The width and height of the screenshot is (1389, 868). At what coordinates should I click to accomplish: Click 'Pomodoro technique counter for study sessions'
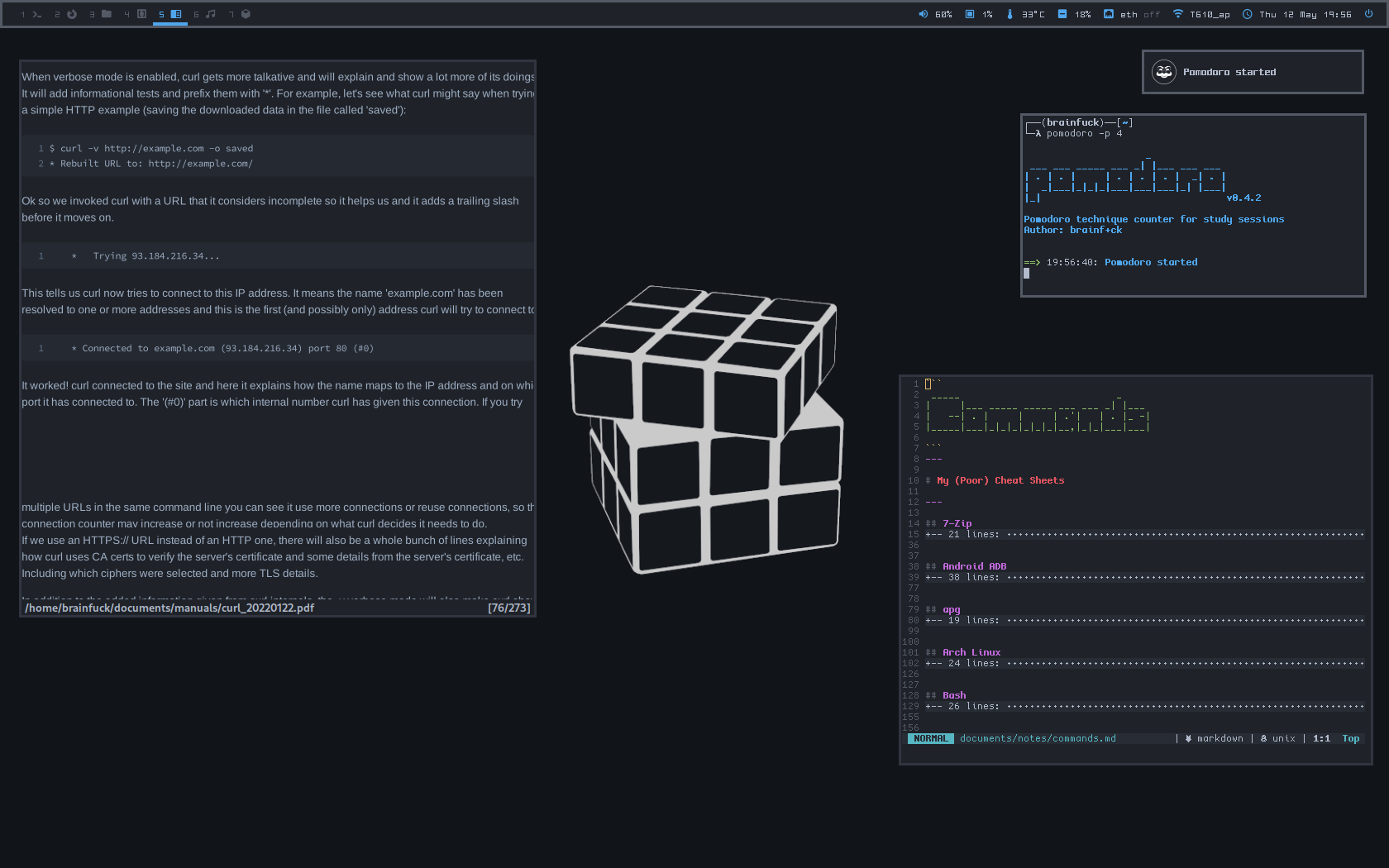(1154, 220)
